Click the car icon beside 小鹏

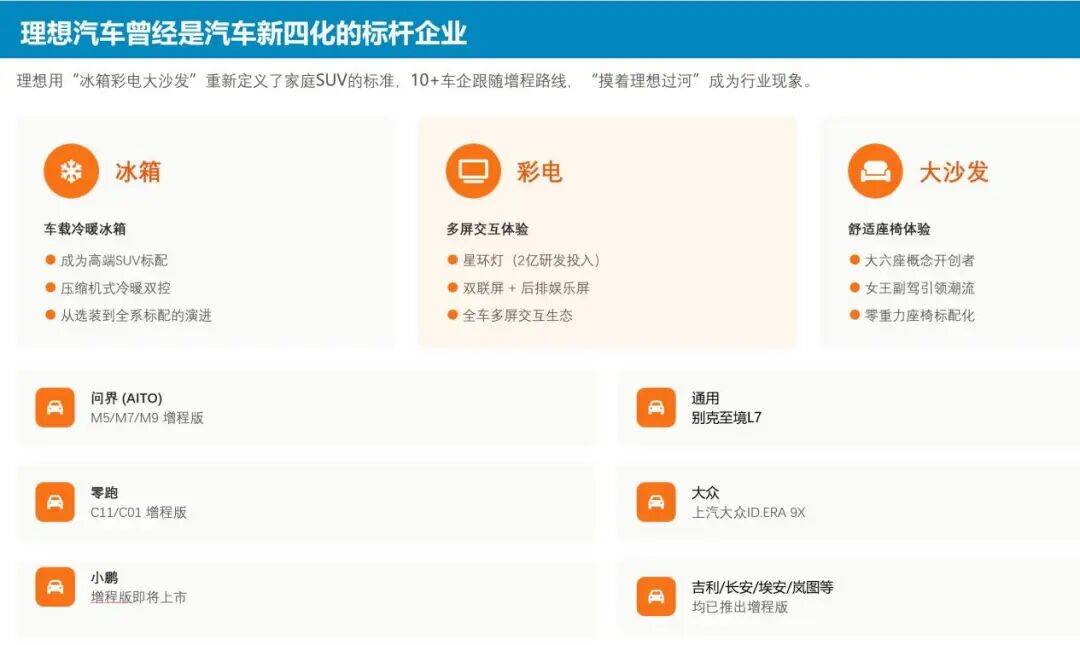[55, 587]
